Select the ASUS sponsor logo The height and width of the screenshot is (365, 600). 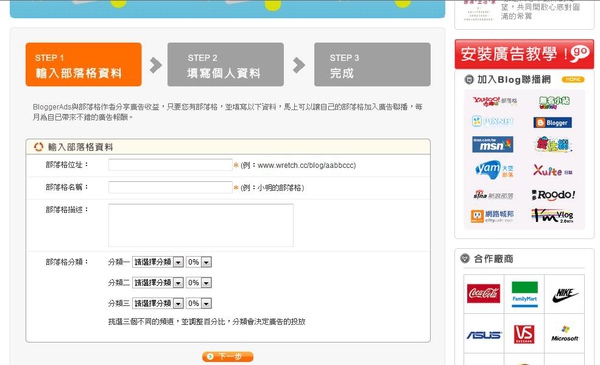click(x=484, y=335)
